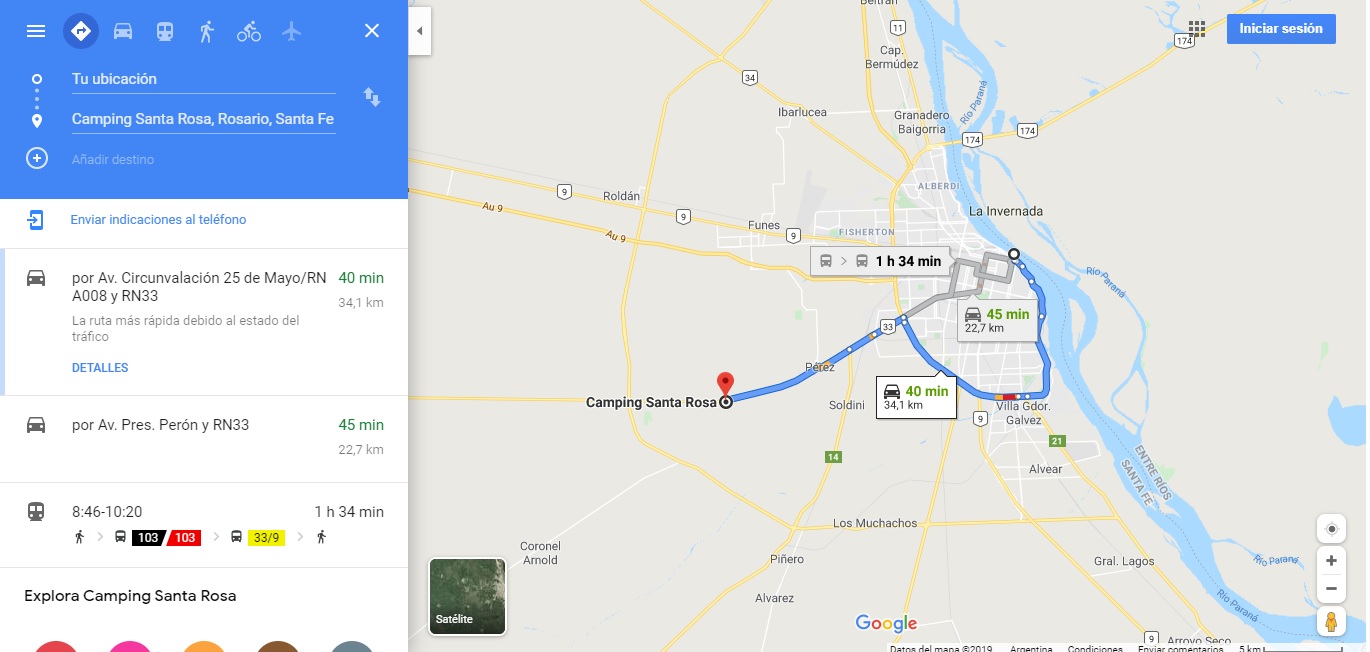
Task: Swap origin and destination with reverse arrows
Action: click(x=372, y=97)
